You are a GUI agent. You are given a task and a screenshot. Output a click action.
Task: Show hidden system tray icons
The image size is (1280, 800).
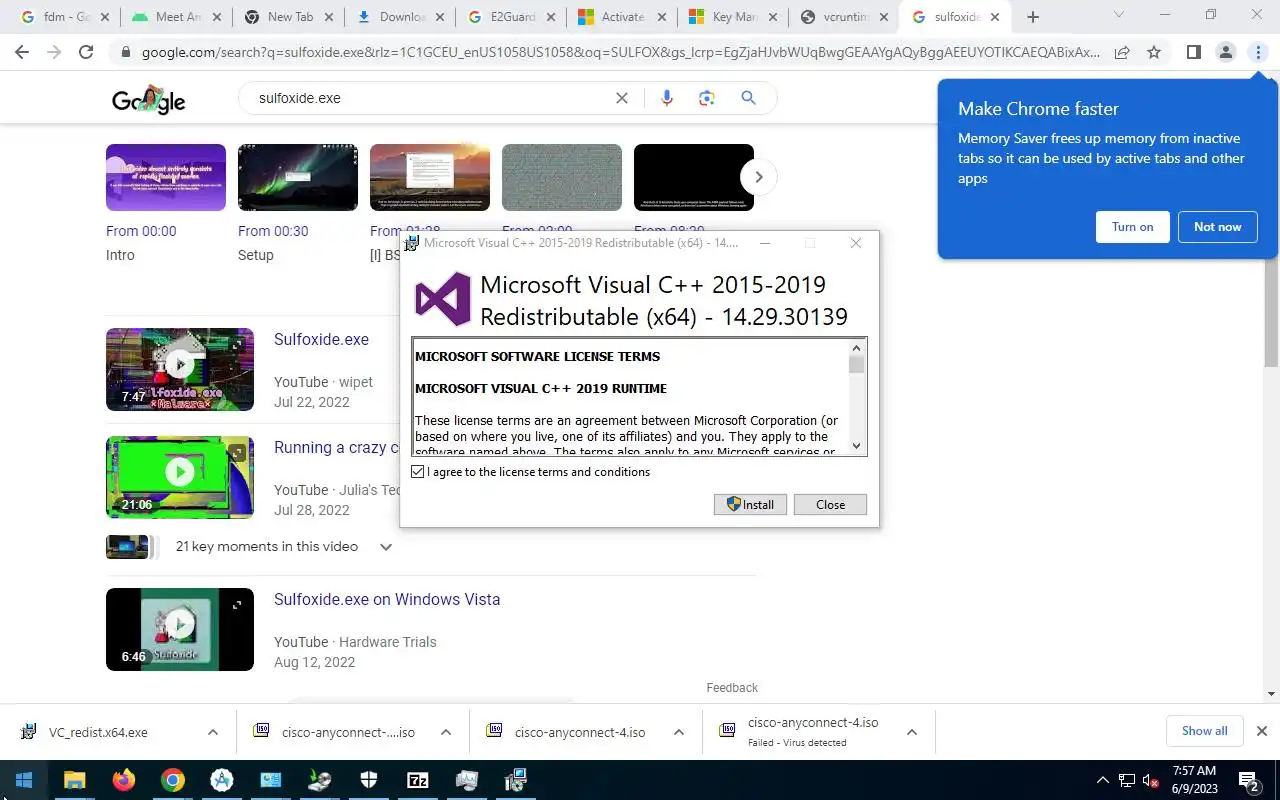1103,780
